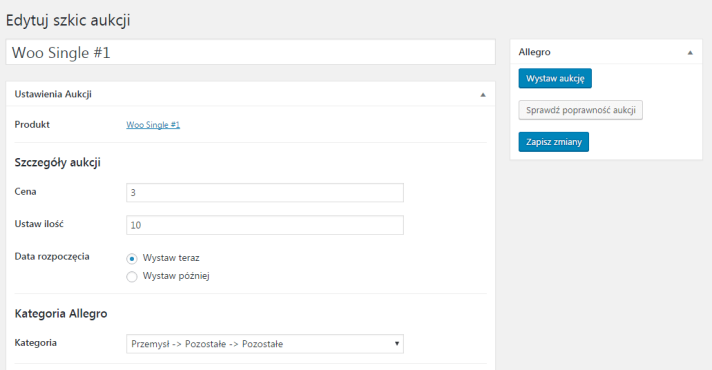Click the Edytuj szkic aukcji page title

[68, 20]
